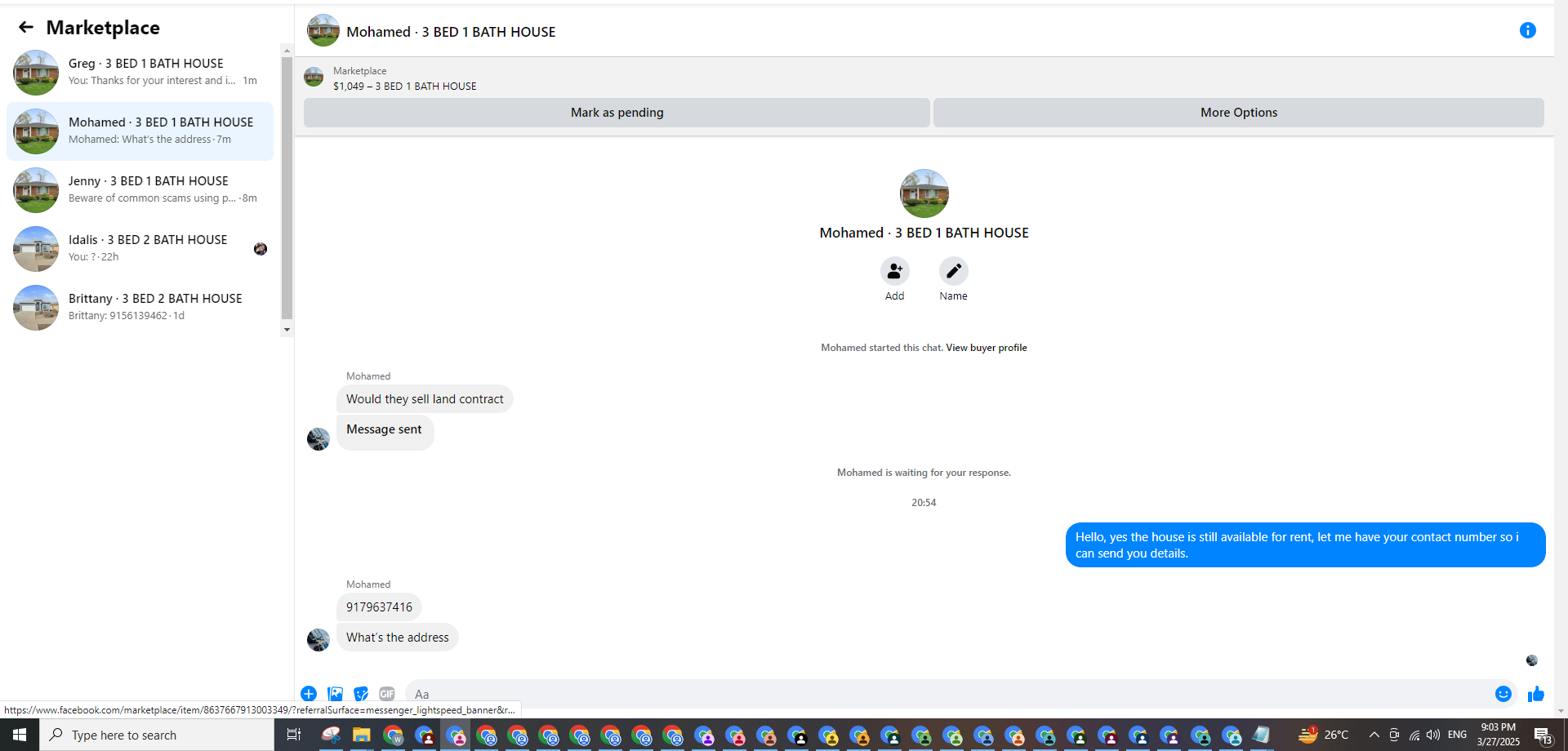The image size is (1568, 751).
Task: Open the taskbar clock showing 9:03 PM
Action: click(x=1498, y=735)
